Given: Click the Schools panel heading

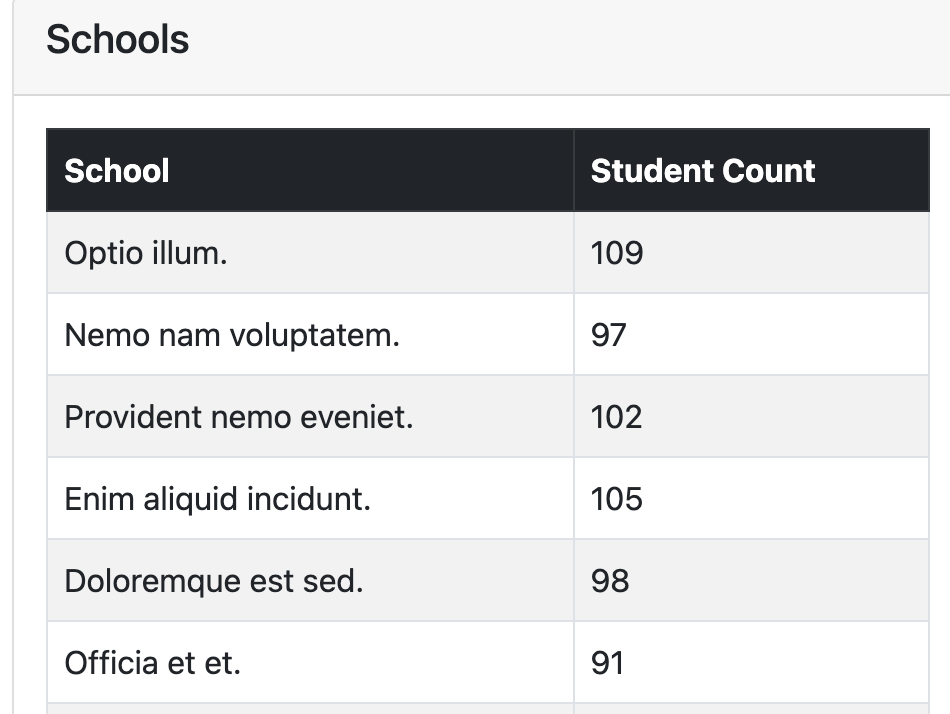Looking at the screenshot, I should [118, 39].
